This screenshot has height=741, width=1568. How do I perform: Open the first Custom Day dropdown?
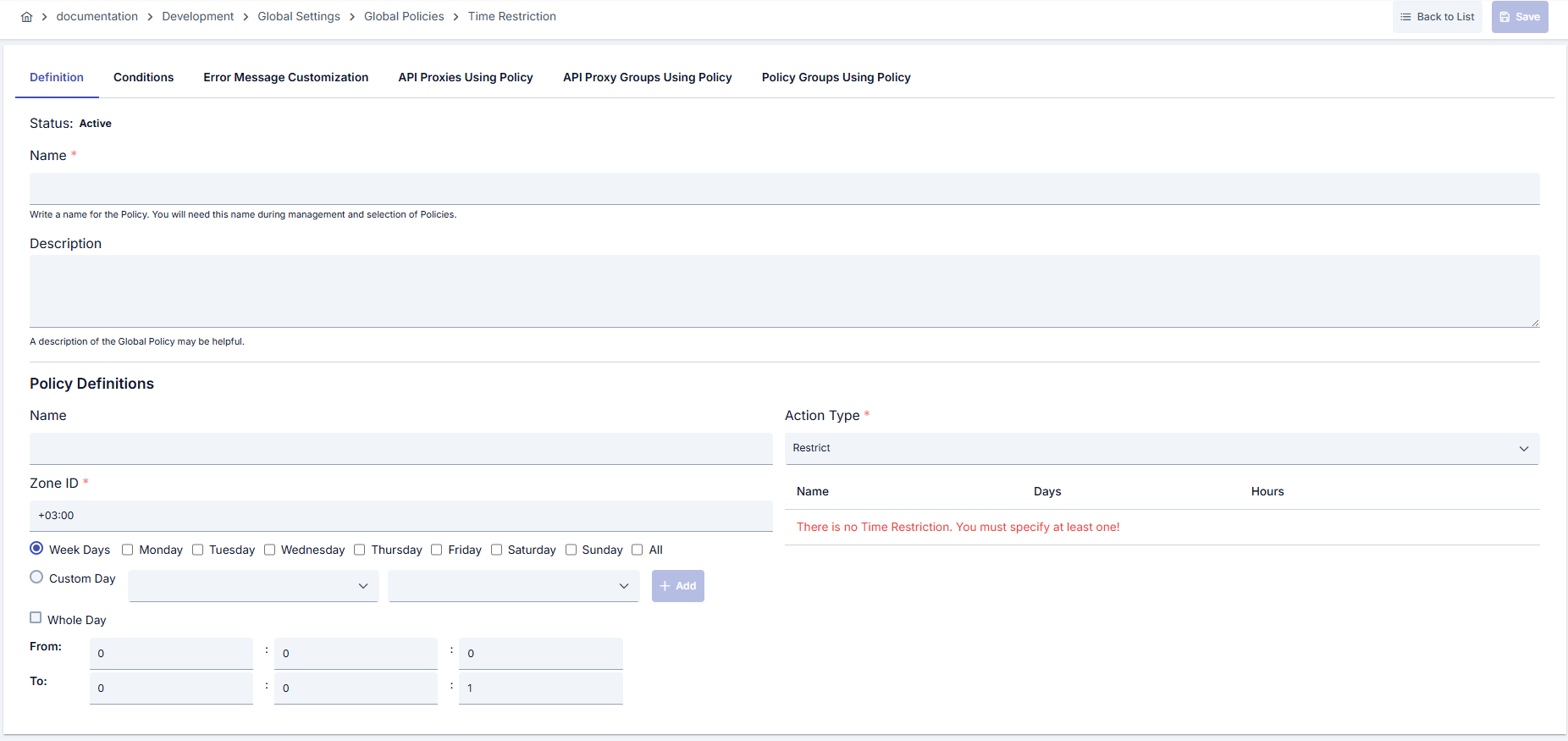tap(253, 586)
